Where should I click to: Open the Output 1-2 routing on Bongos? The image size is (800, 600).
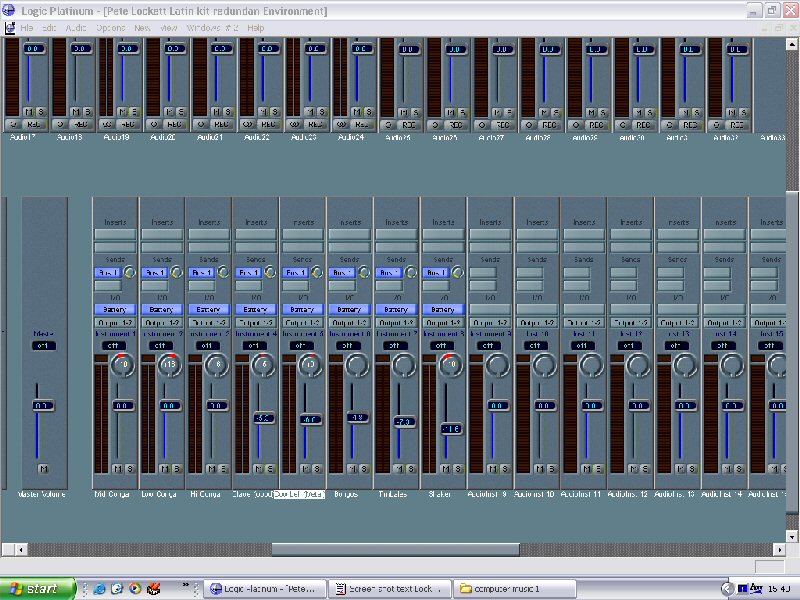coord(346,322)
